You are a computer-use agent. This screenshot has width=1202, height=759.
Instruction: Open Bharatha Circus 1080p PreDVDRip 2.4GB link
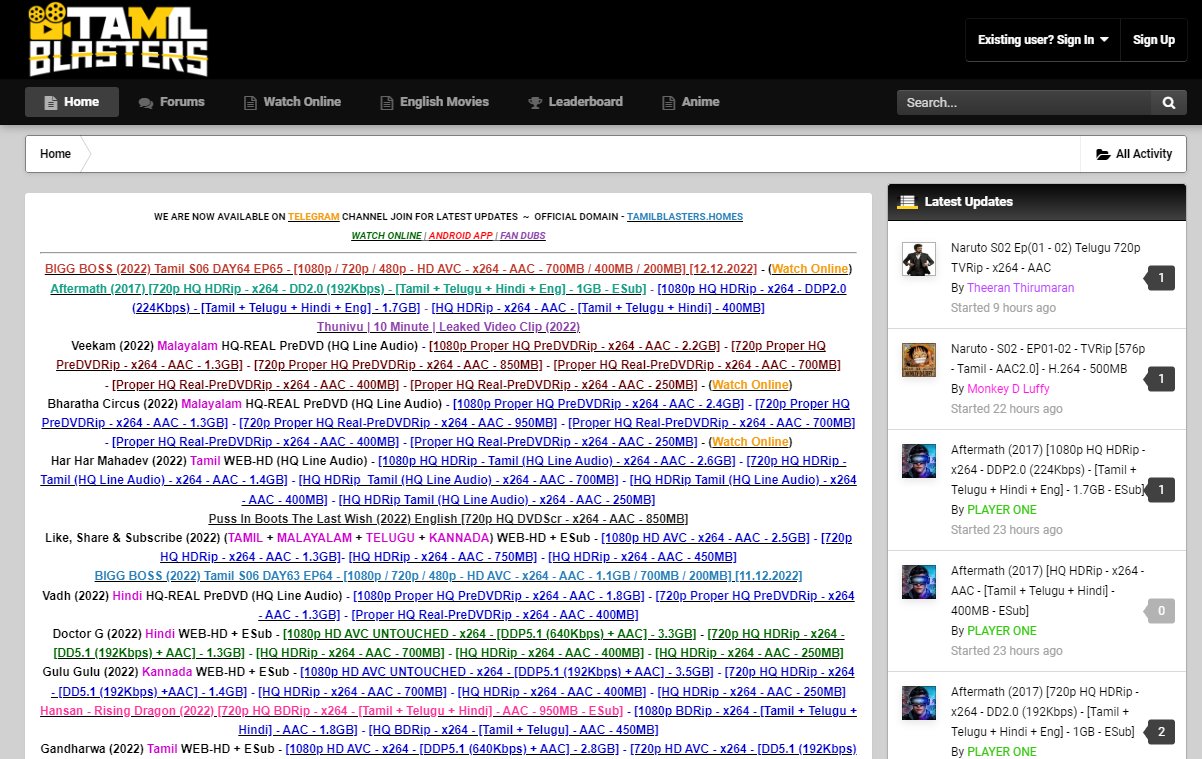(x=598, y=404)
